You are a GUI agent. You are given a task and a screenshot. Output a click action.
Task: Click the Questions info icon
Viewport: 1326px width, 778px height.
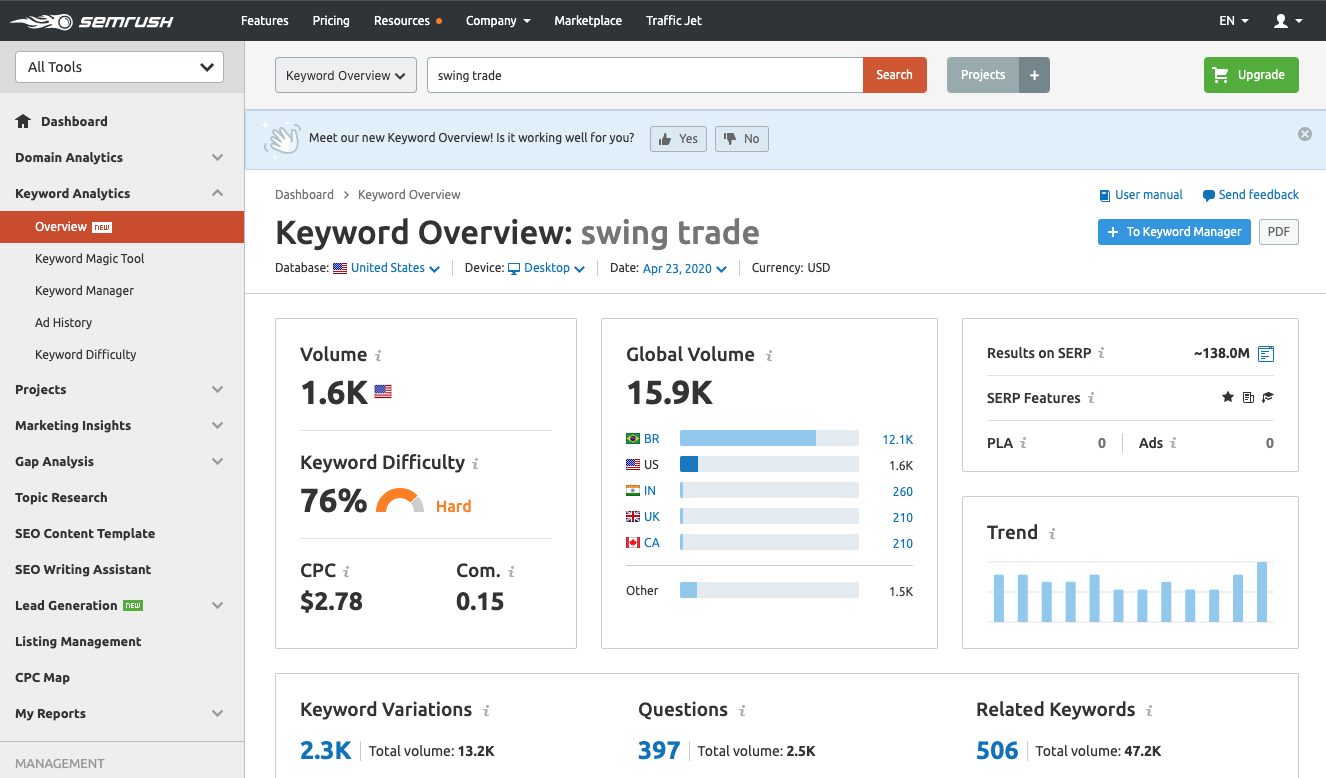(742, 711)
